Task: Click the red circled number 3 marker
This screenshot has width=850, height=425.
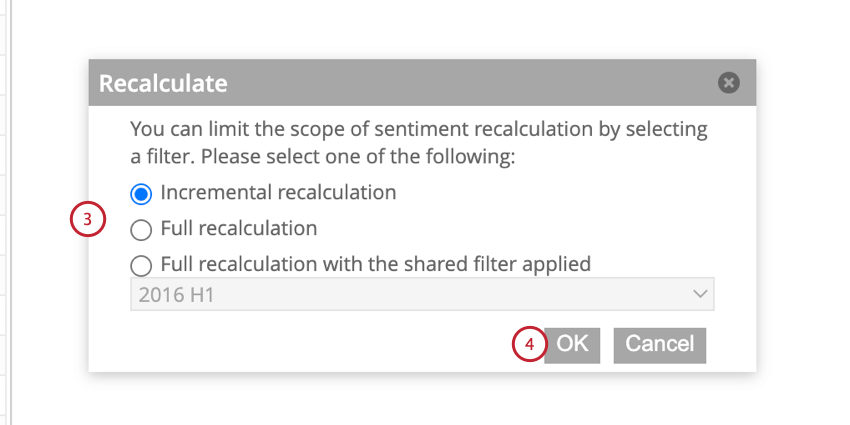Action: [x=88, y=221]
